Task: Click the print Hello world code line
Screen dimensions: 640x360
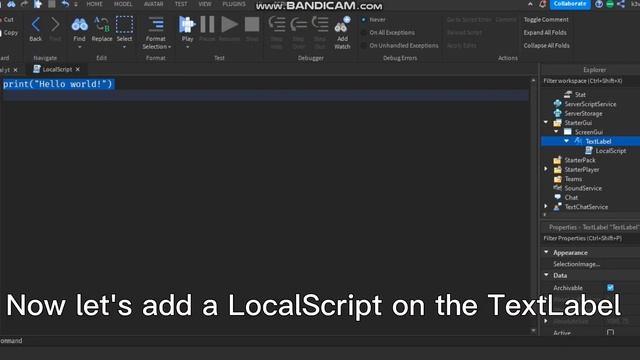Action: pyautogui.click(x=58, y=84)
